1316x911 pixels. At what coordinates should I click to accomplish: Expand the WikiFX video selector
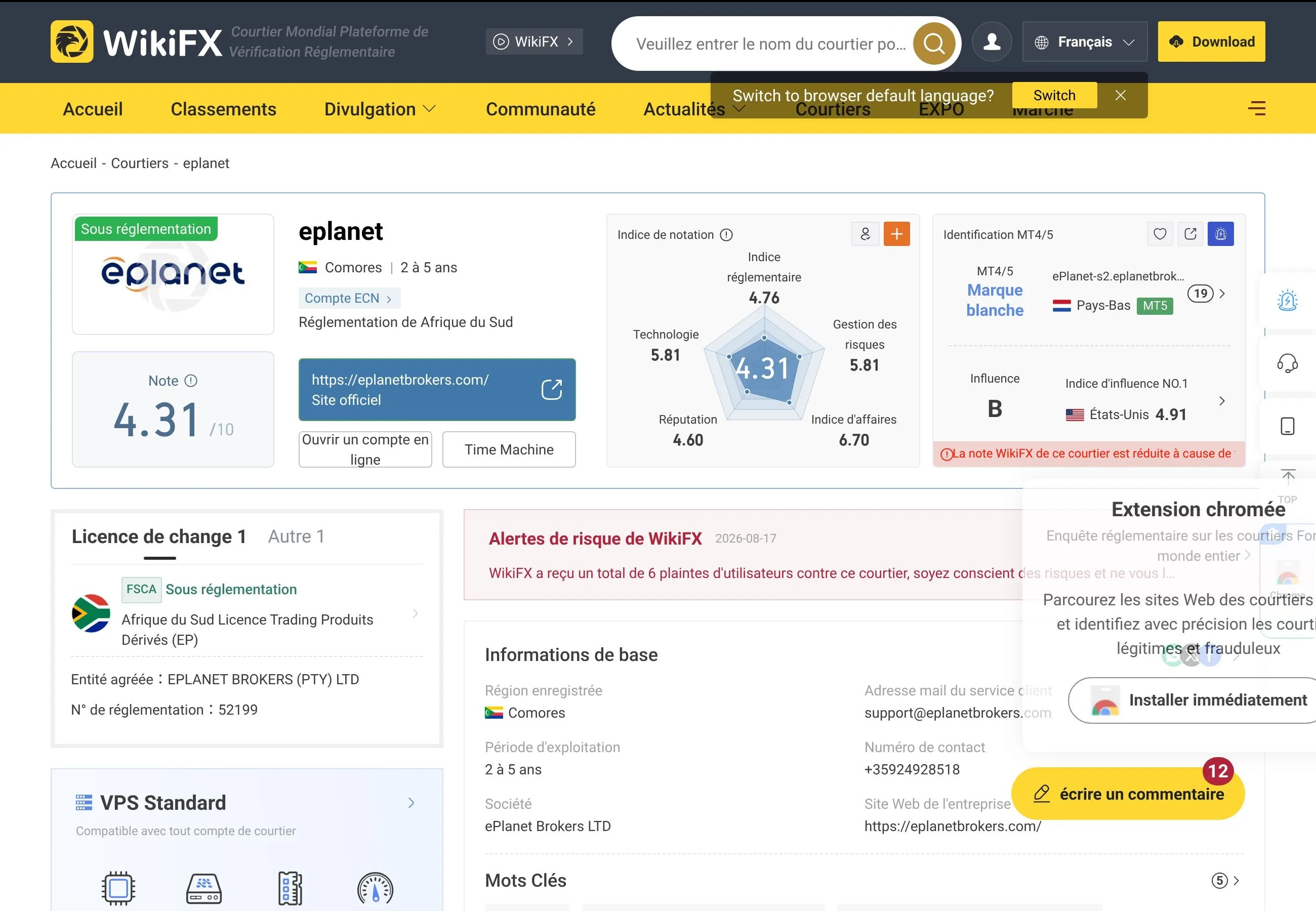534,42
